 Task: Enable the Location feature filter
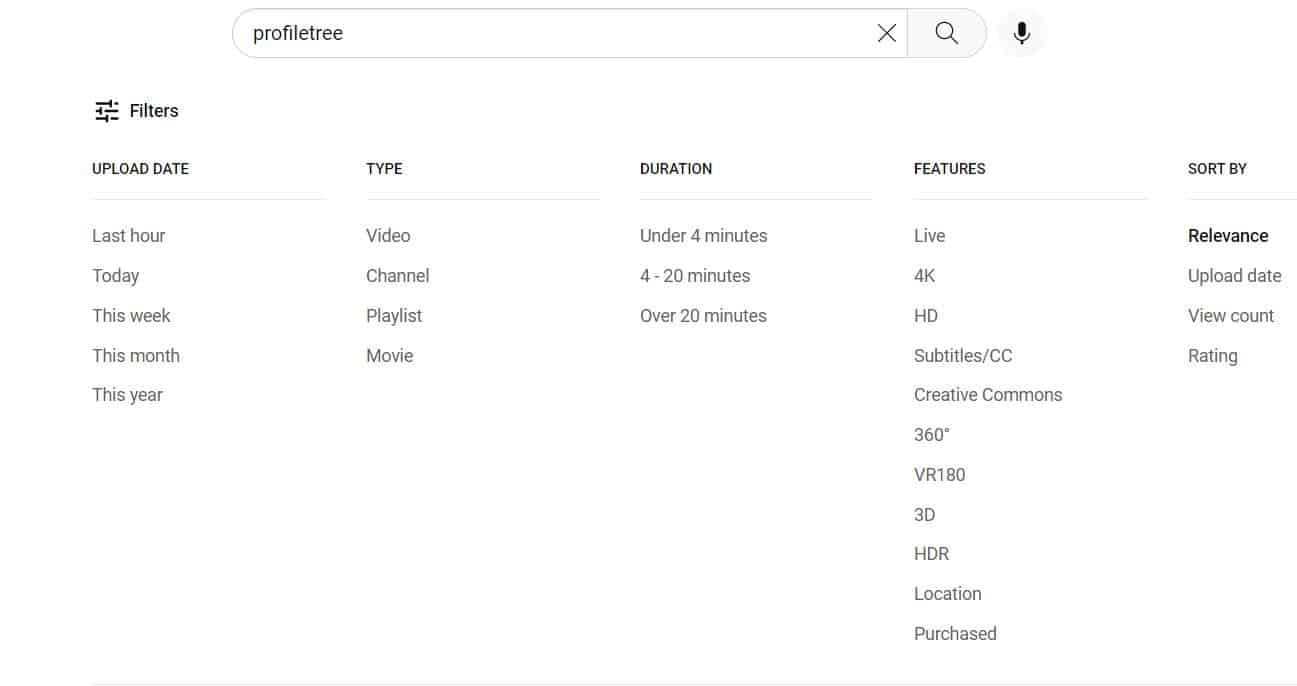click(x=948, y=594)
